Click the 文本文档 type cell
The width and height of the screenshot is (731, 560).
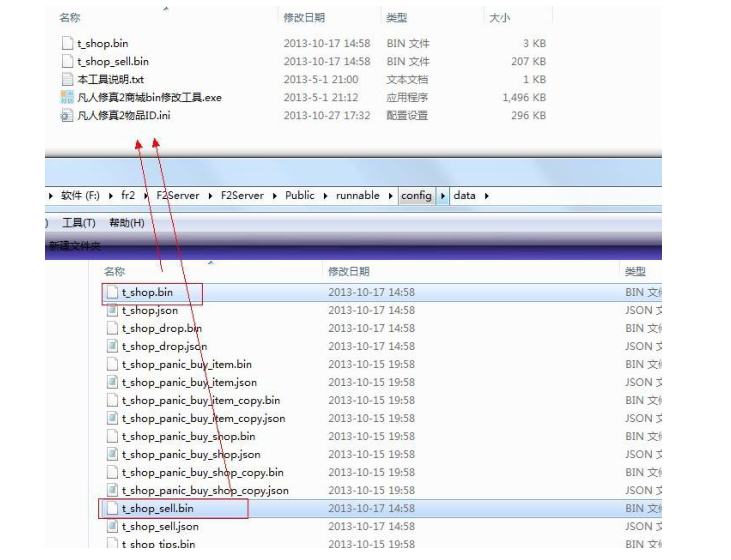(407, 79)
